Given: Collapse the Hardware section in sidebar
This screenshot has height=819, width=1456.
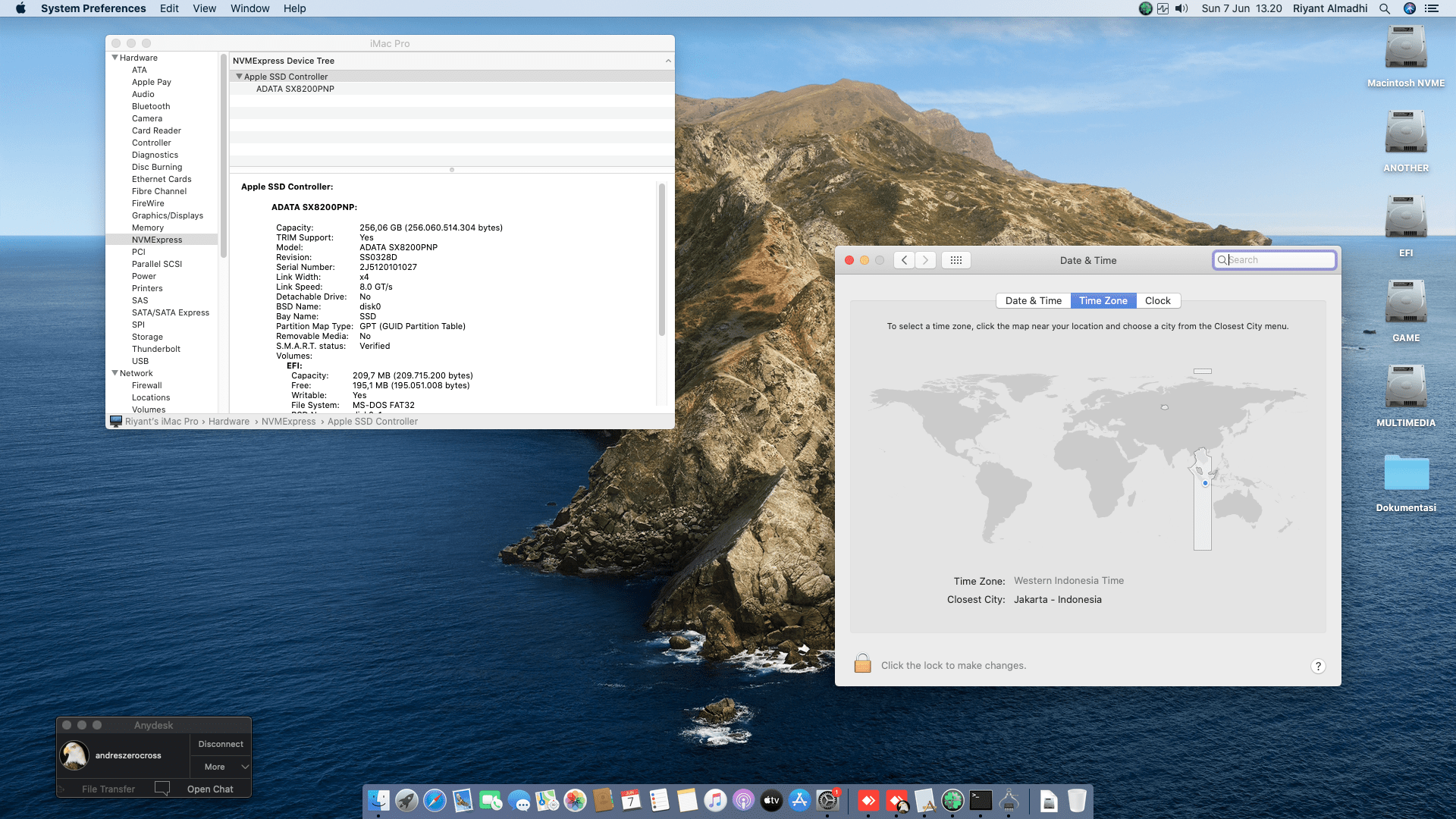Looking at the screenshot, I should (x=115, y=58).
